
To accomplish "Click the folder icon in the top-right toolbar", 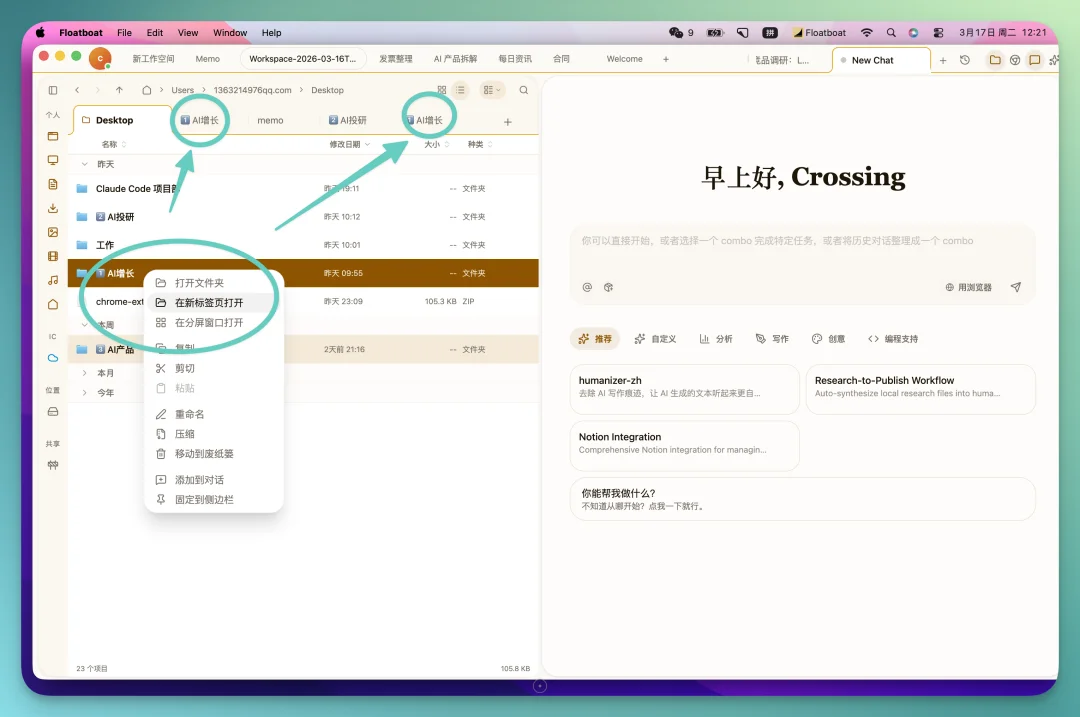I will click(994, 60).
